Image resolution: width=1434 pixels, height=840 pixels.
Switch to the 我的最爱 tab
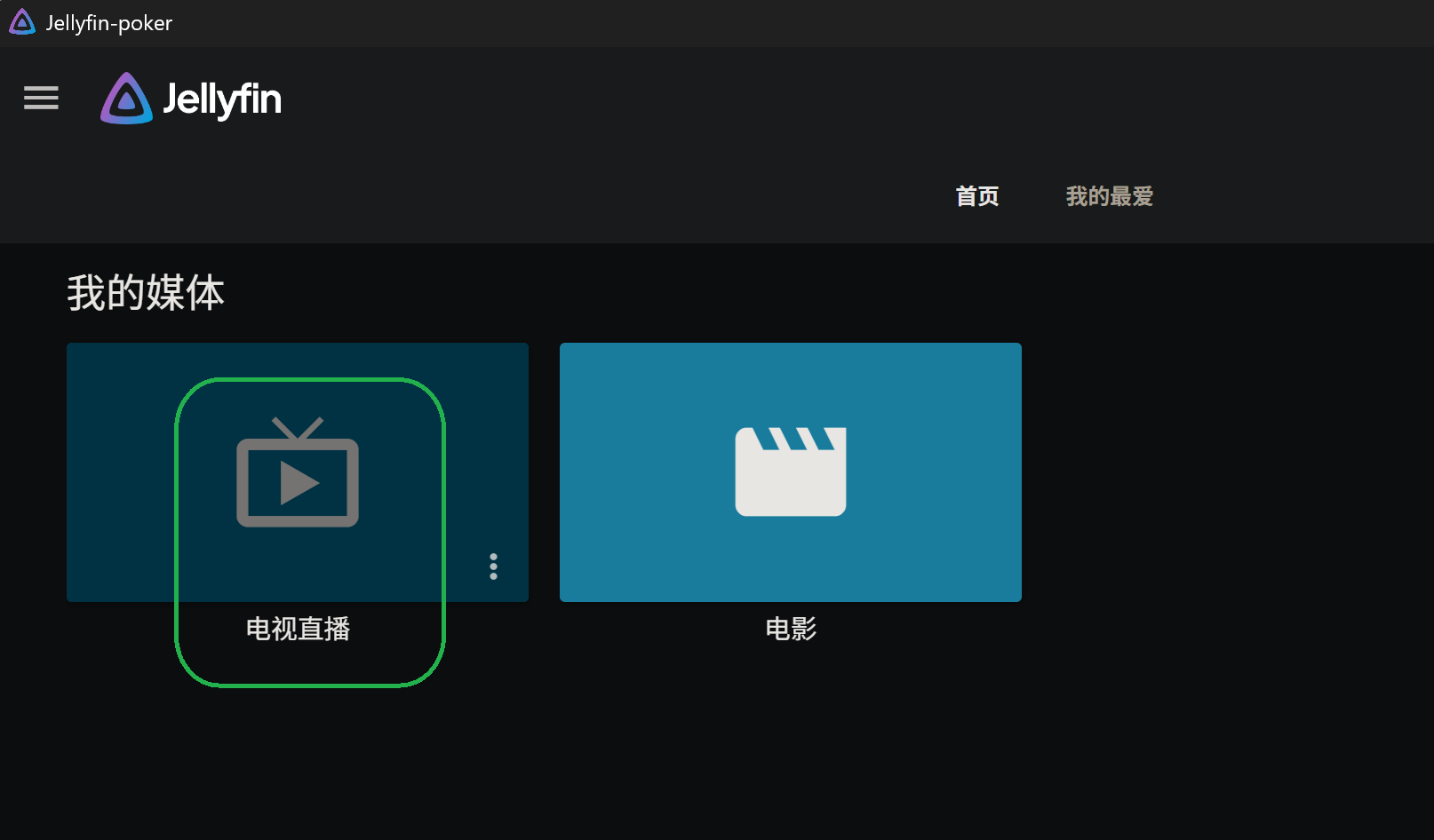1110,196
